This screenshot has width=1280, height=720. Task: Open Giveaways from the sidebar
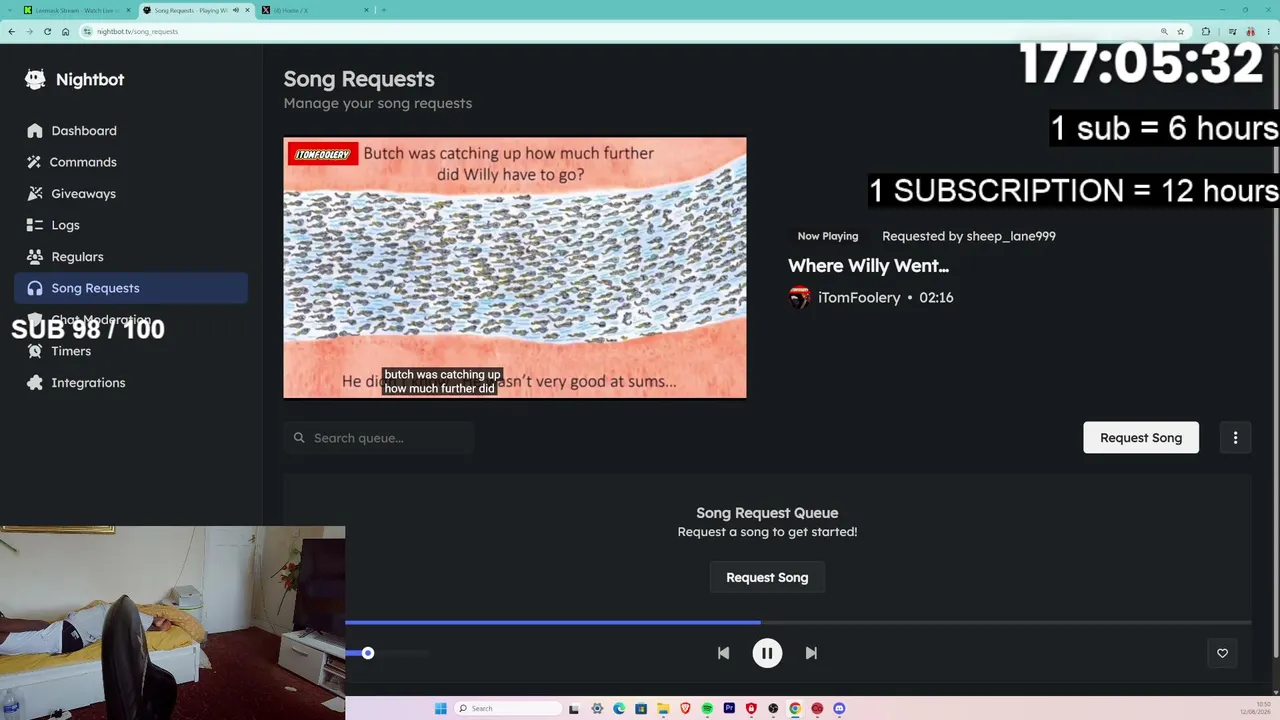pos(131,194)
